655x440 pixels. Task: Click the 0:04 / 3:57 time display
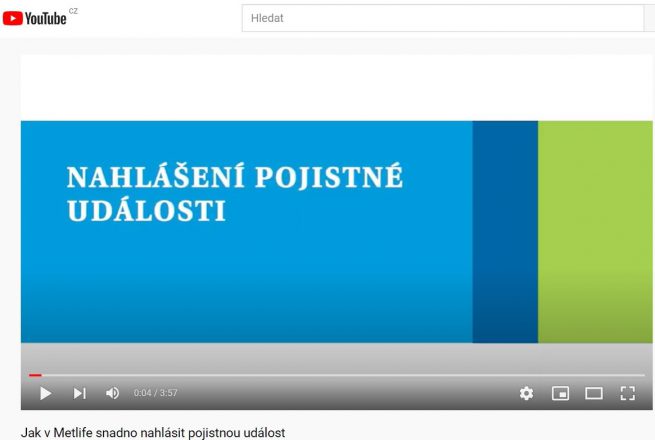pos(155,393)
